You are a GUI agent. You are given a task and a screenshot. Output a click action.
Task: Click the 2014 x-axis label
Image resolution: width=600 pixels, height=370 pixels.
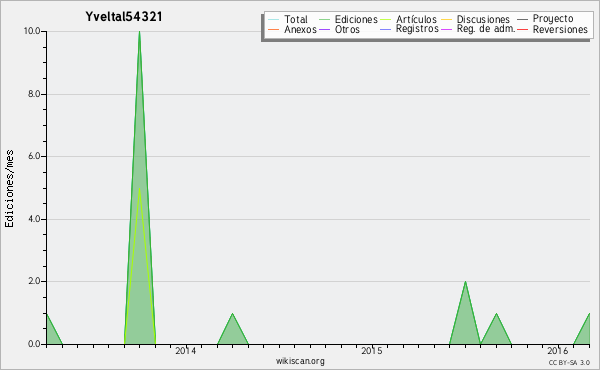point(186,351)
